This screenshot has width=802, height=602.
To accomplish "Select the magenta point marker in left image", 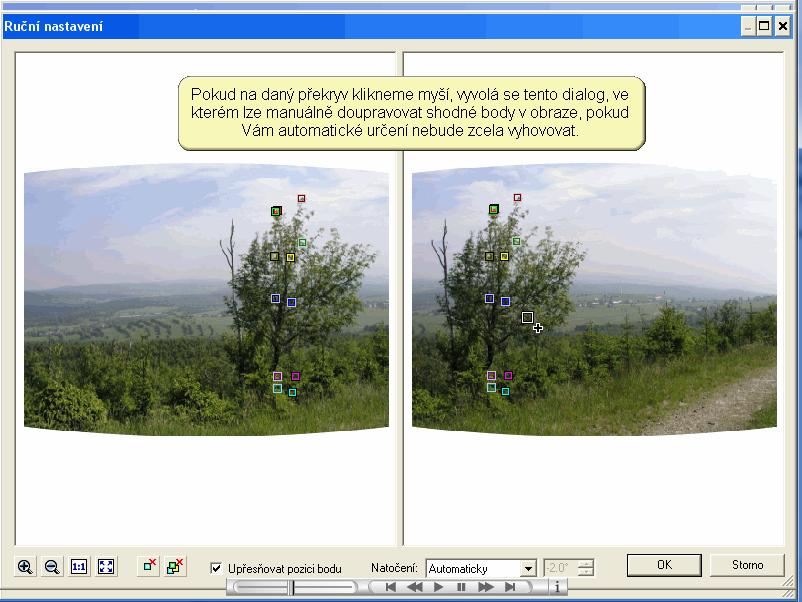I will point(295,376).
